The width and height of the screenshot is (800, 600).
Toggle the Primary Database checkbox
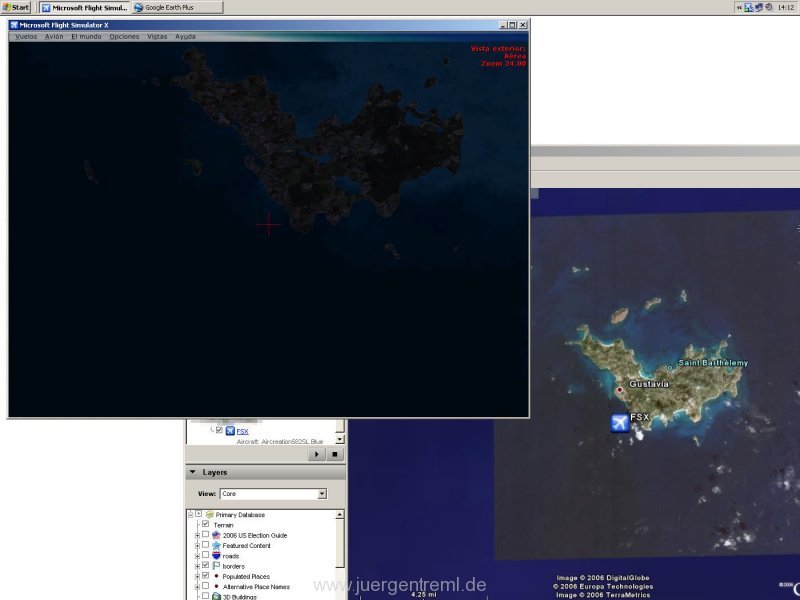[x=198, y=514]
